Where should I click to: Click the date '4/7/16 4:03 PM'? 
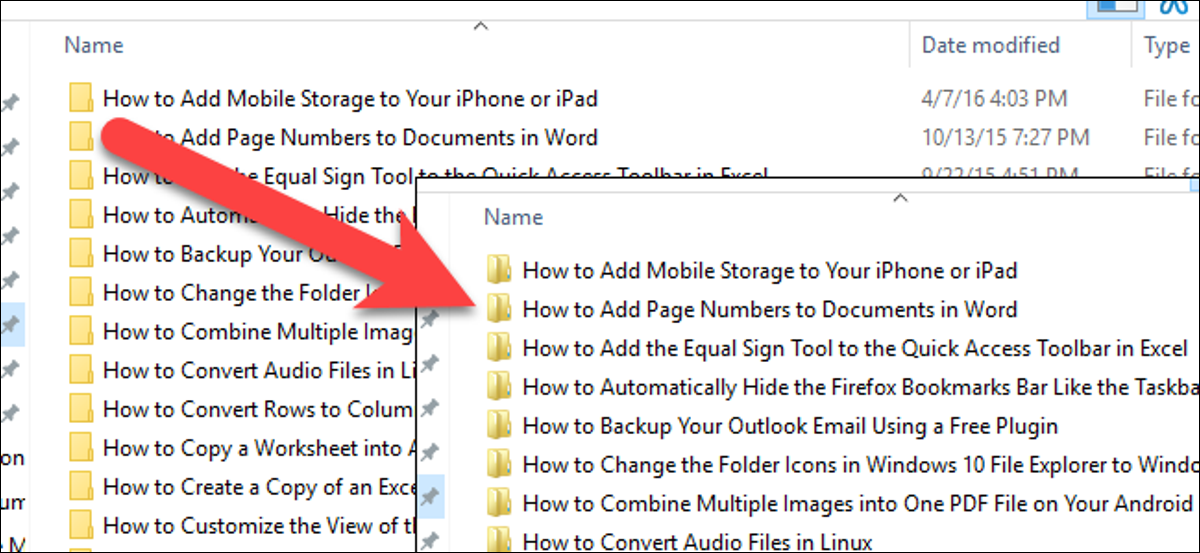(995, 98)
